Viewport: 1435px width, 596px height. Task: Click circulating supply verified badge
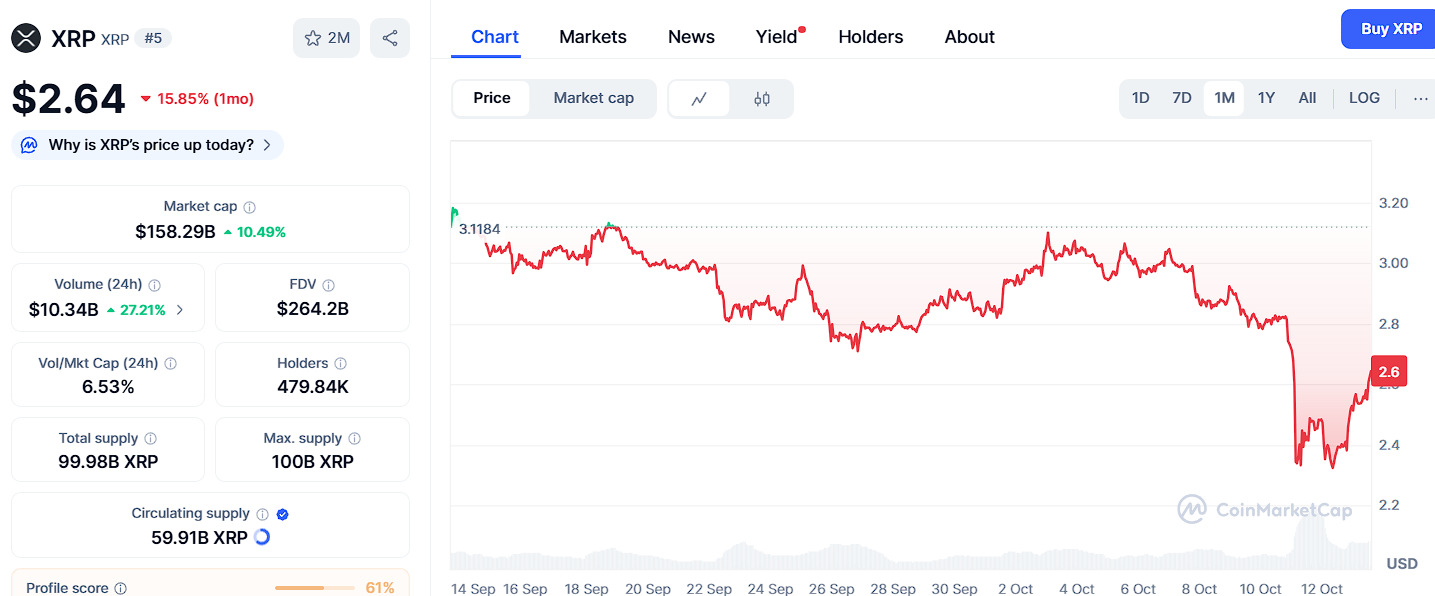[283, 514]
